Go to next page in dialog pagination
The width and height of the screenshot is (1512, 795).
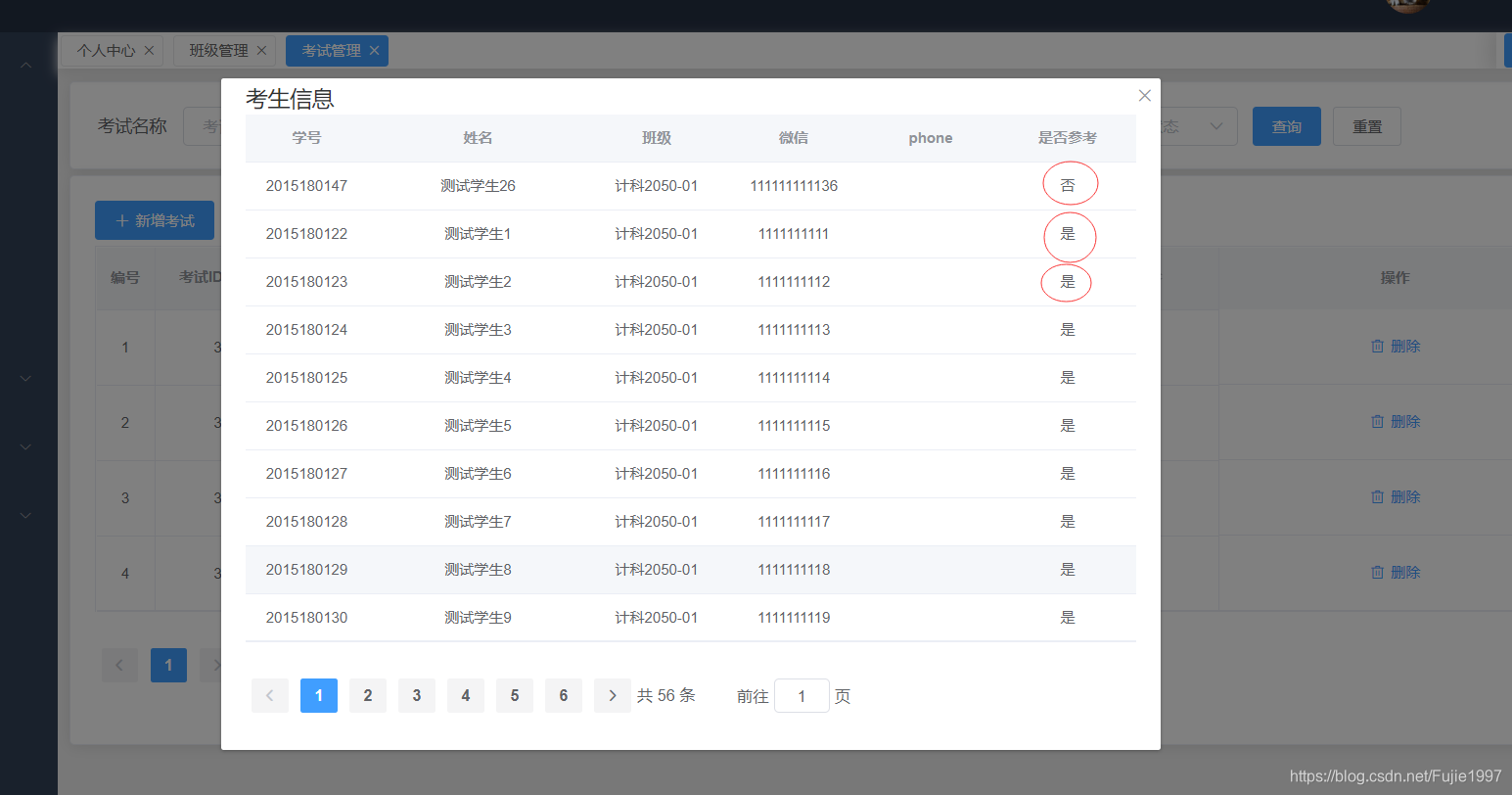pyautogui.click(x=613, y=695)
